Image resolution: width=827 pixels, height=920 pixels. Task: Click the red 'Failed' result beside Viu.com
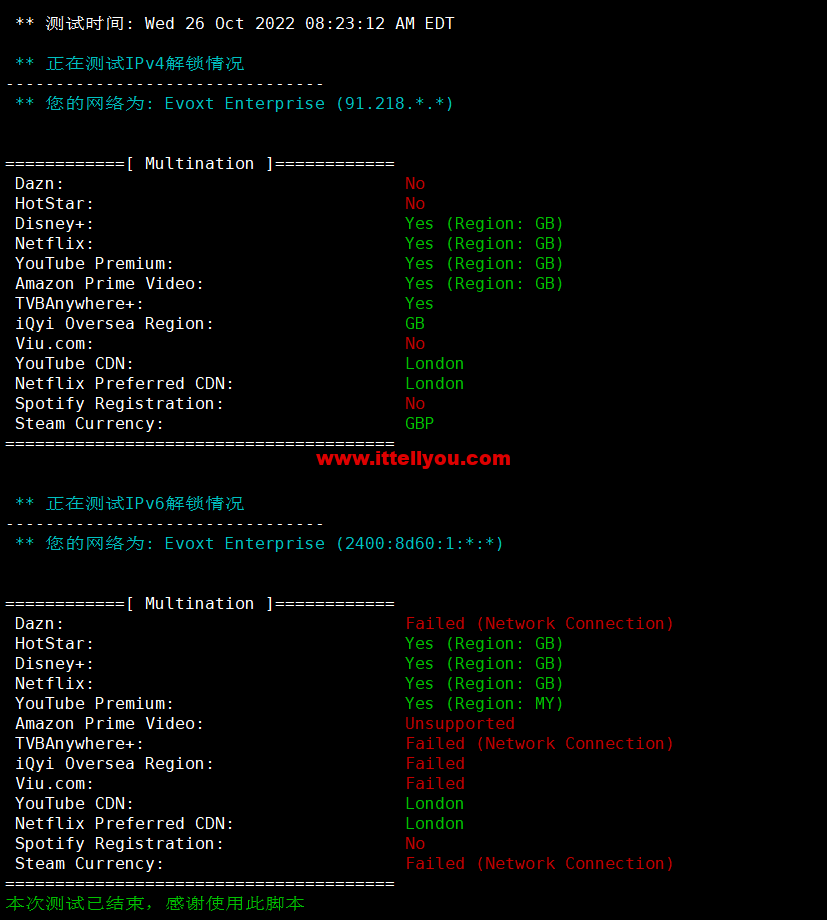434,783
